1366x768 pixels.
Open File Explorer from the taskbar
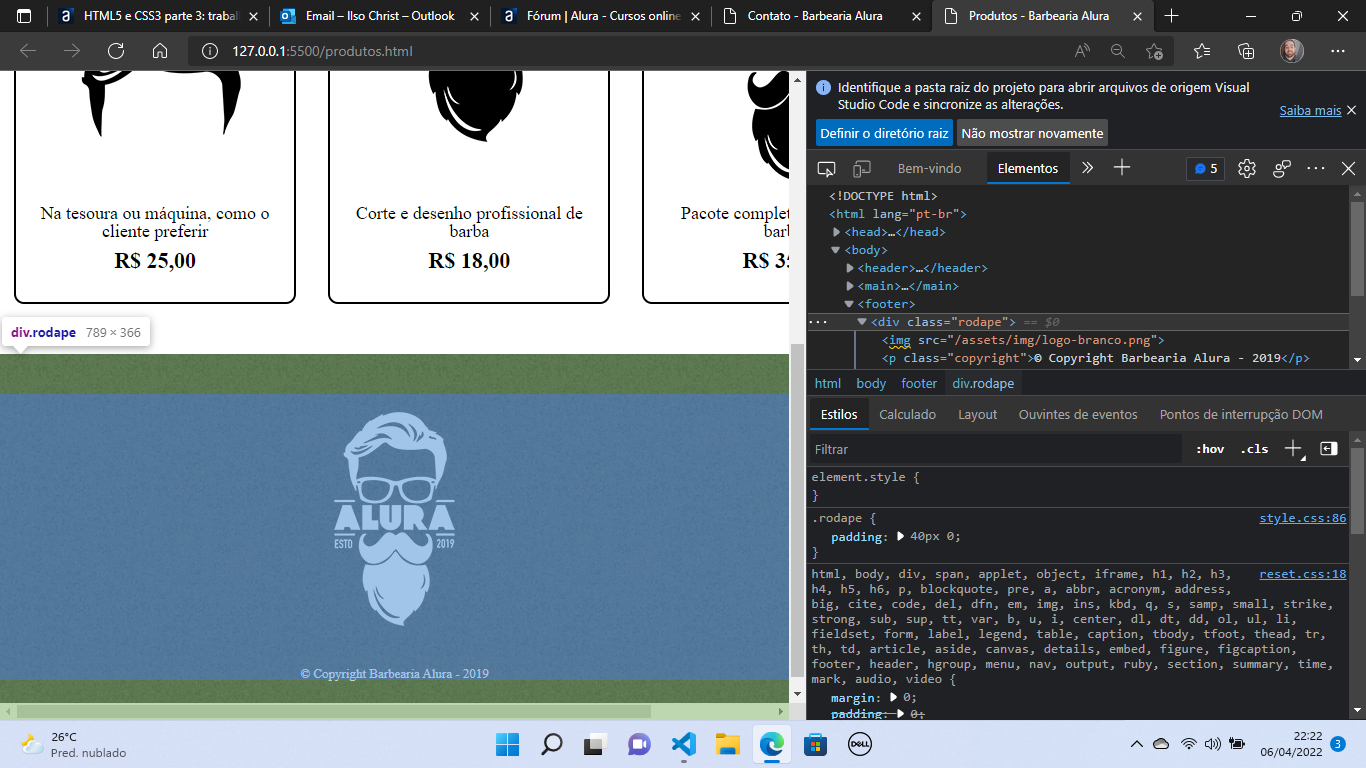[x=727, y=744]
